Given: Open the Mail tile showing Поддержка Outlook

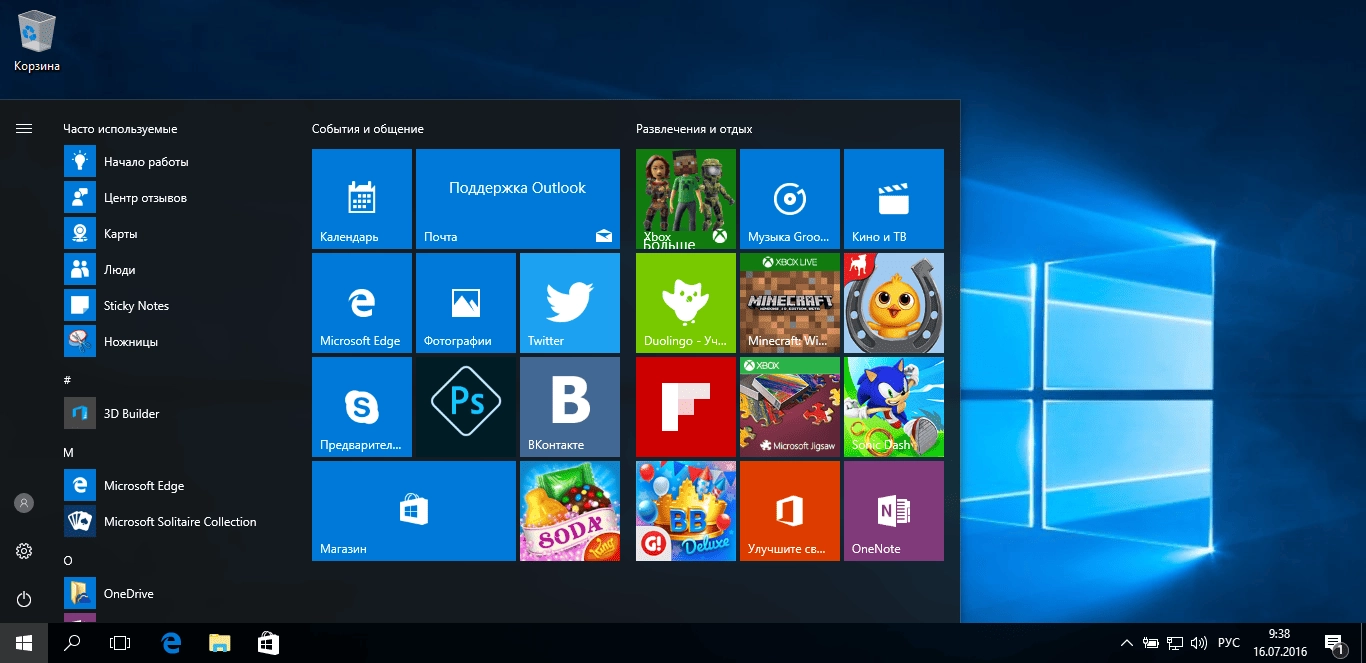Looking at the screenshot, I should pos(518,199).
